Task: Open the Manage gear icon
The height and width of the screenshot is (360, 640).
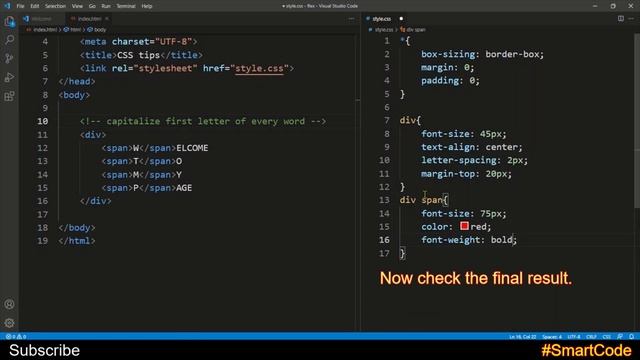Action: pyautogui.click(x=9, y=323)
